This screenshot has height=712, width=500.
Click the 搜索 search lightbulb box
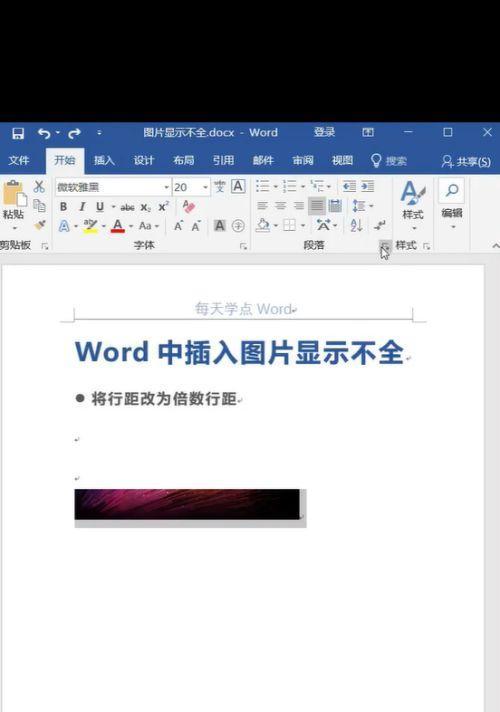coord(389,161)
